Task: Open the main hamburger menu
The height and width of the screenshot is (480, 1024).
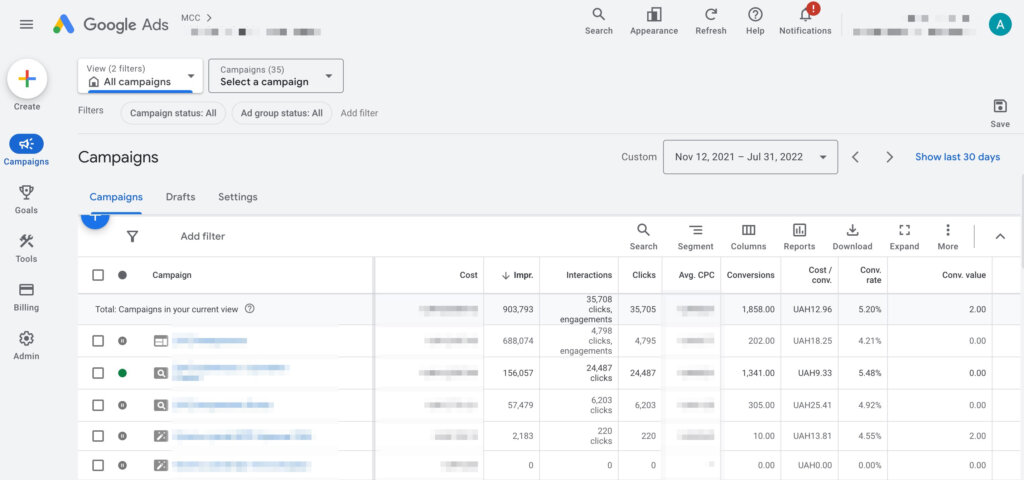Action: pos(26,24)
